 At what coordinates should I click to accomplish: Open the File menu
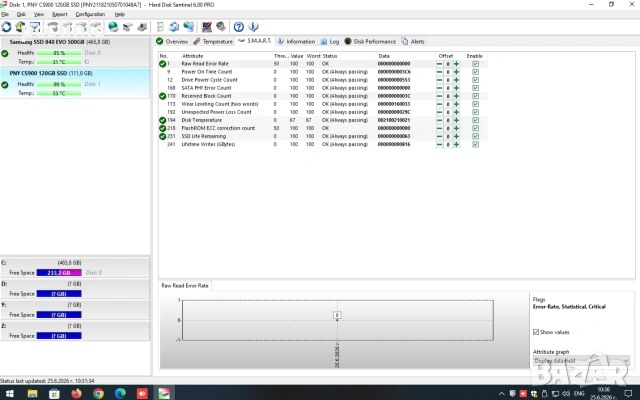coord(5,14)
